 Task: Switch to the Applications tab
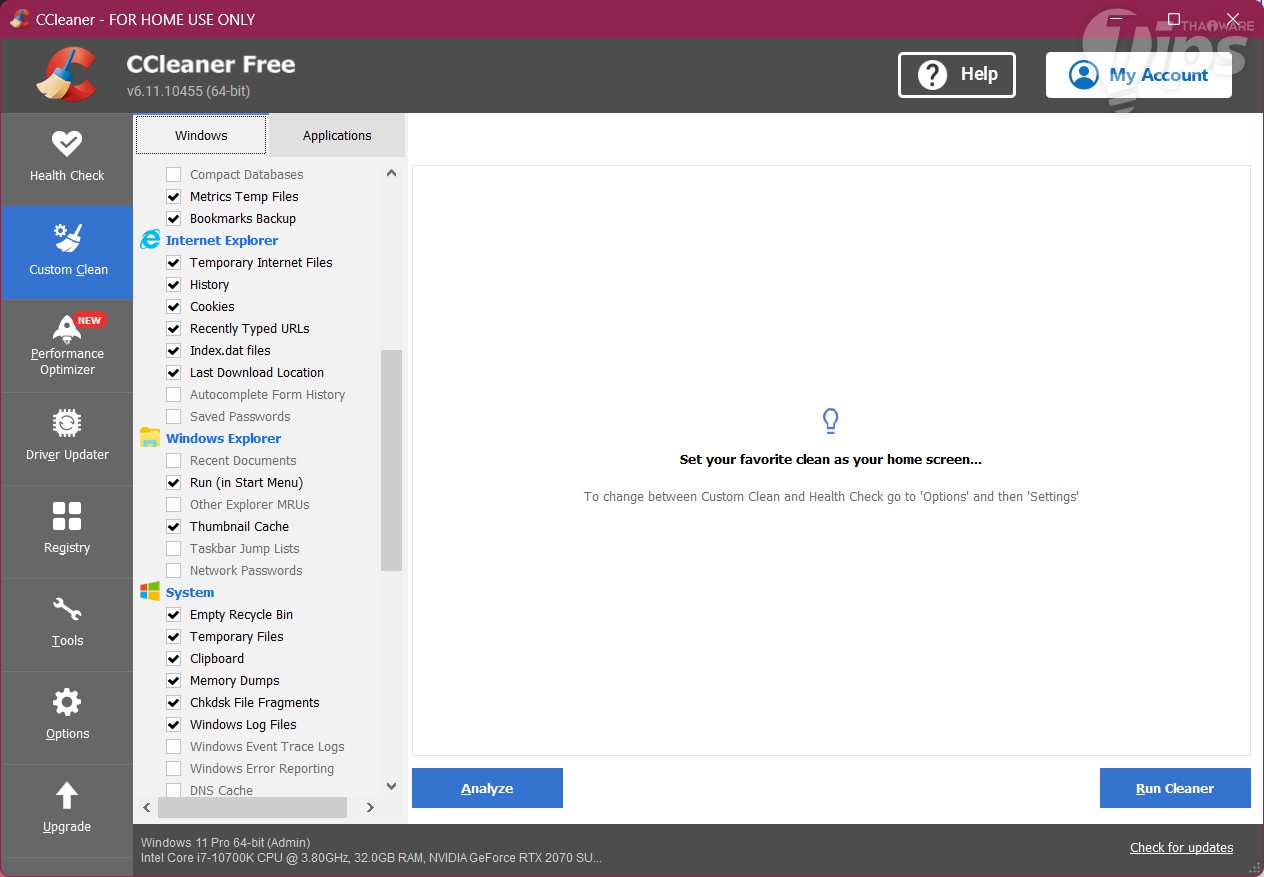[337, 135]
